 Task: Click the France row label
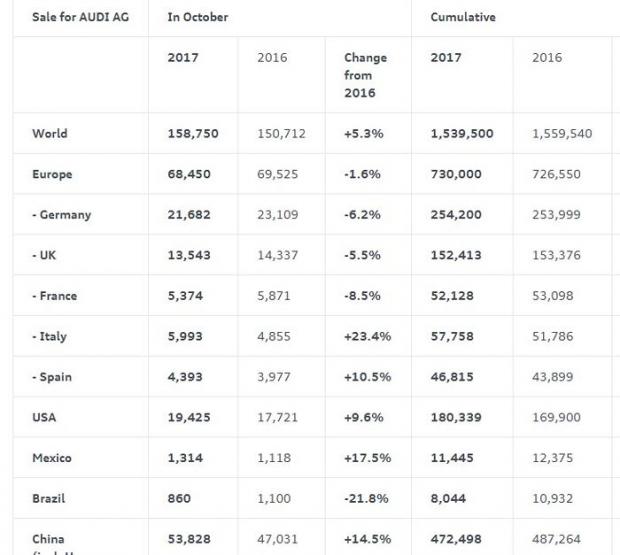[55, 296]
